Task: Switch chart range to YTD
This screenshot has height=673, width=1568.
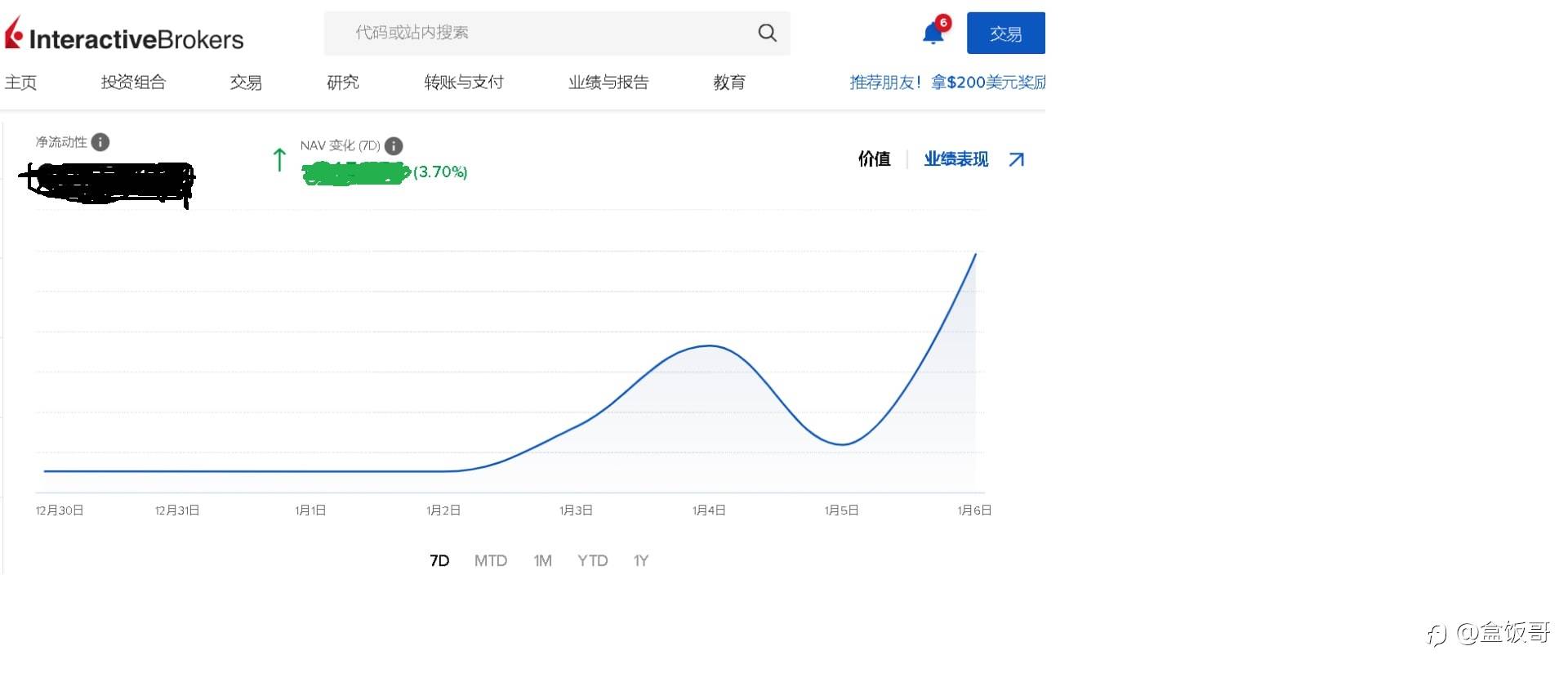Action: click(x=592, y=561)
